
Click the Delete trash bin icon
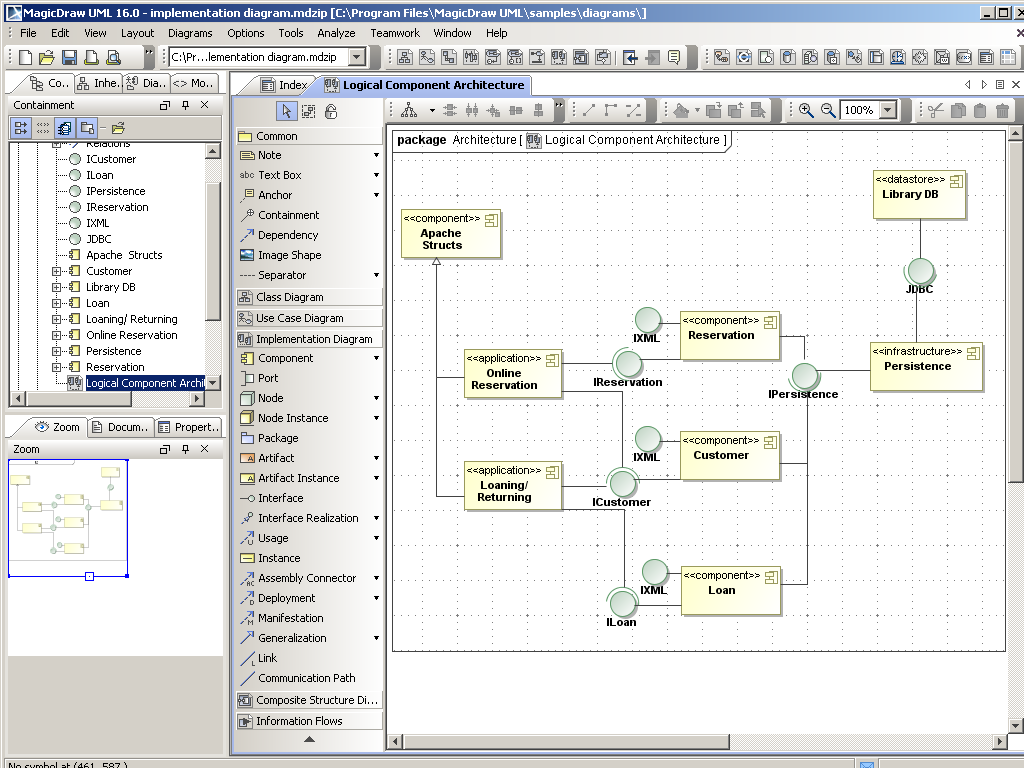[1002, 110]
